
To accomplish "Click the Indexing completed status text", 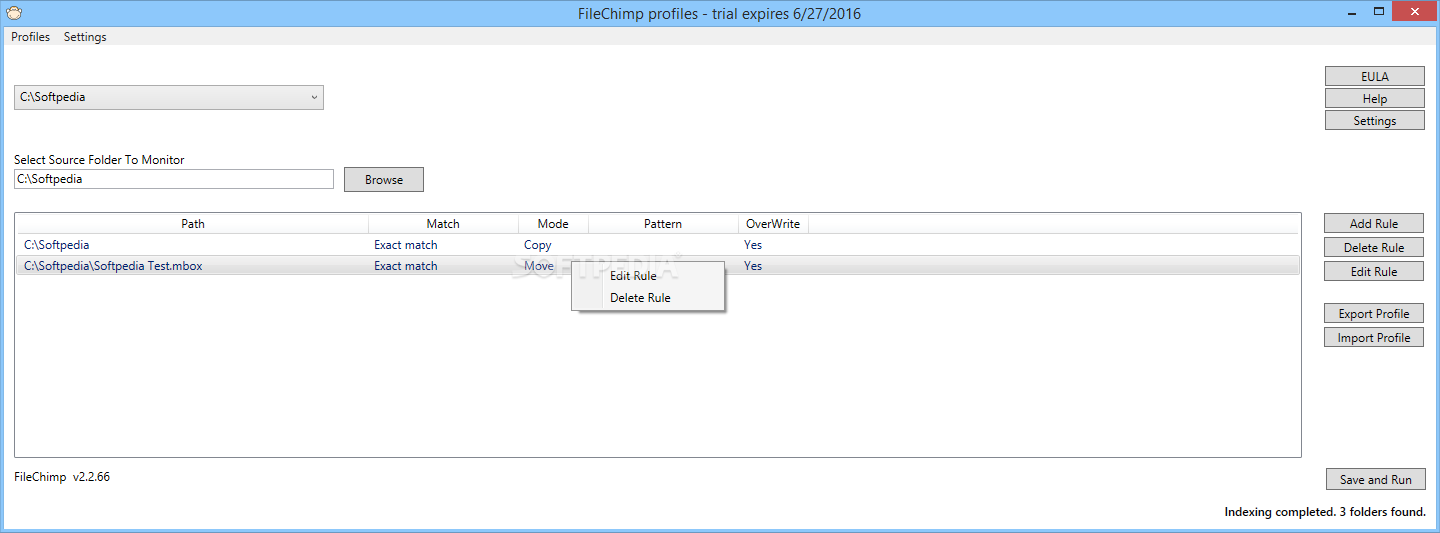I will pos(1325,512).
